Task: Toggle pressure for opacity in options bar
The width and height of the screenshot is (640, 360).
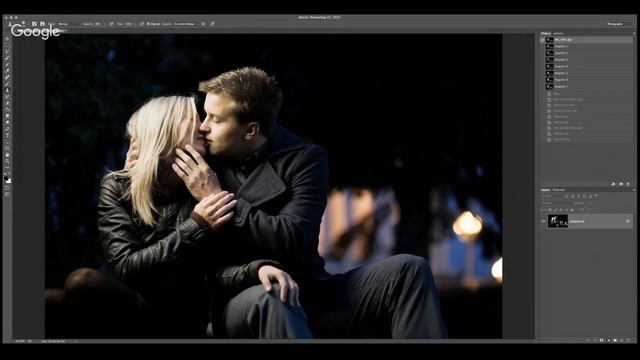Action: coord(111,24)
